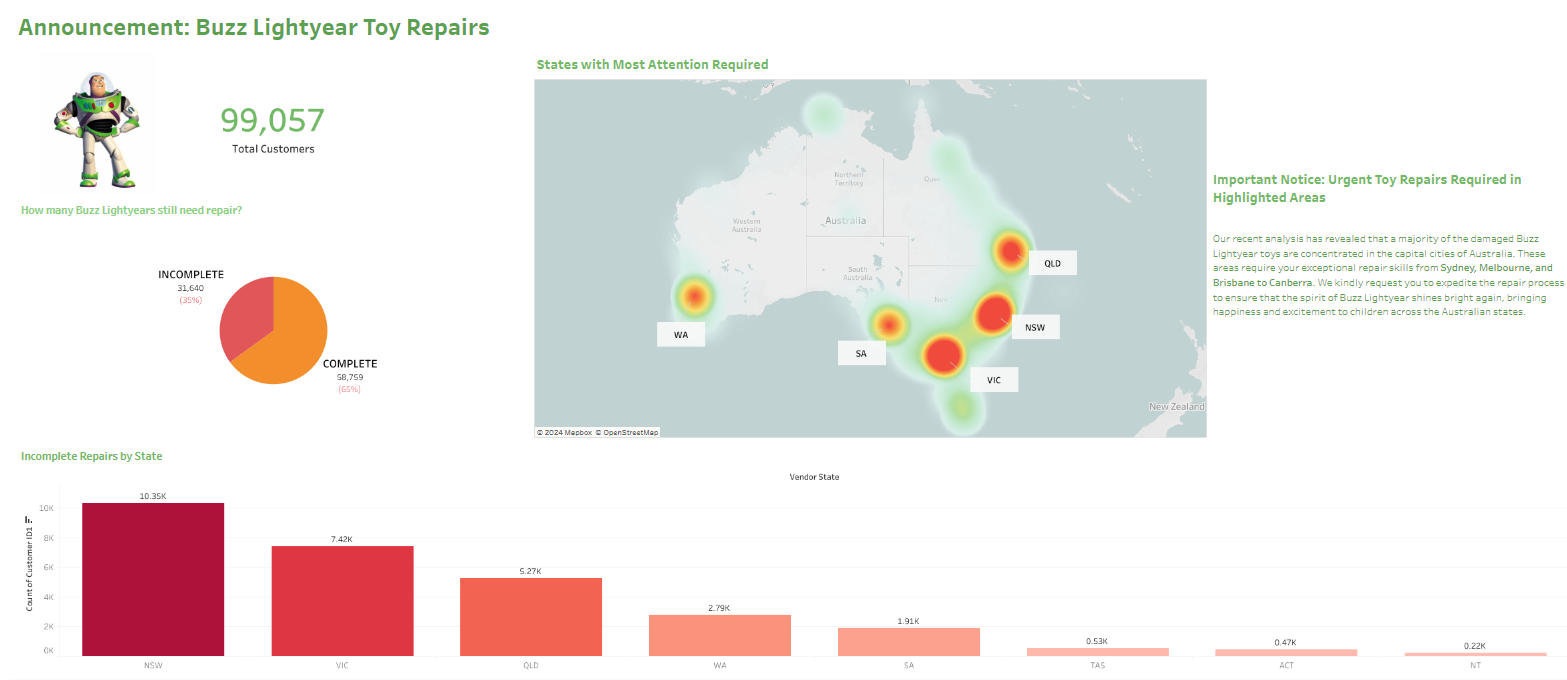
Task: Click the Announcement: Buzz Lightyear Toy Repairs heading
Action: [254, 27]
